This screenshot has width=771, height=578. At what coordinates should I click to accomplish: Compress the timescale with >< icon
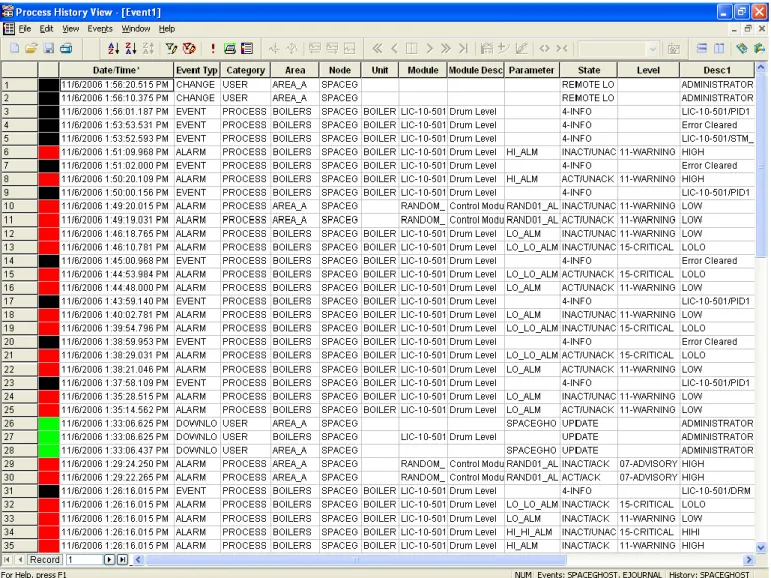[x=562, y=48]
